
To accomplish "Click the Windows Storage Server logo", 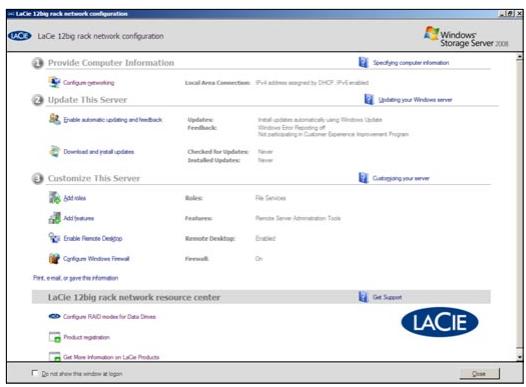I will 466,37.
